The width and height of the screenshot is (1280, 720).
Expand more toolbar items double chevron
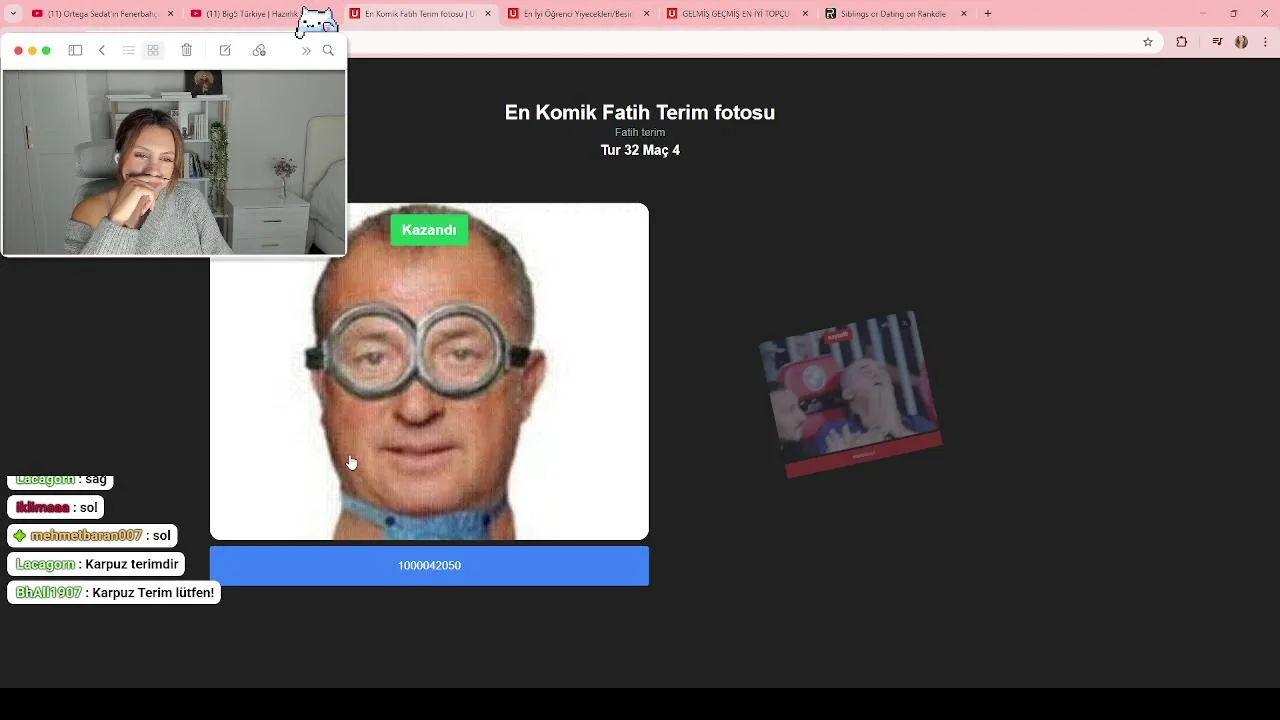click(x=306, y=50)
